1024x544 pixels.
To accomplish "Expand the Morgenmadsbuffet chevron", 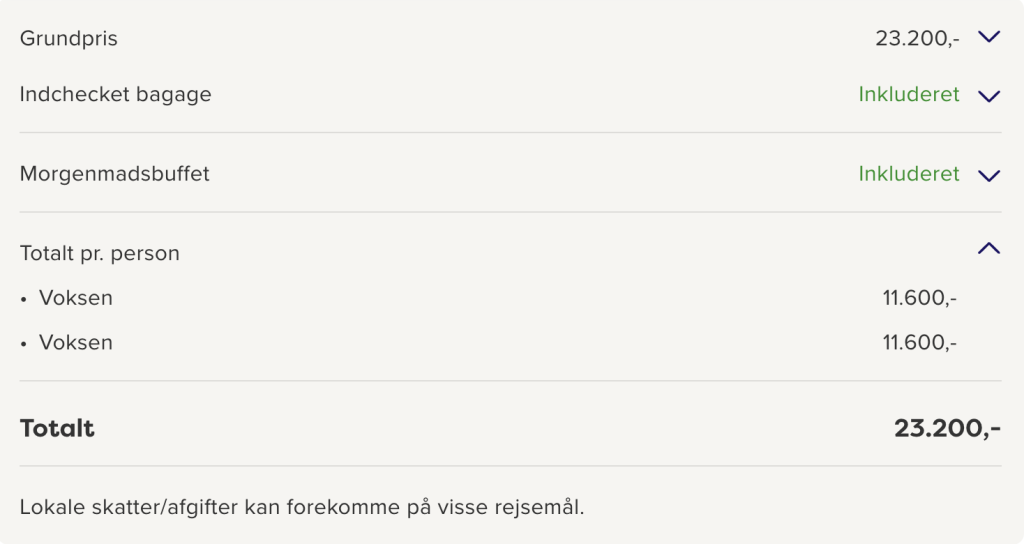I will [989, 176].
